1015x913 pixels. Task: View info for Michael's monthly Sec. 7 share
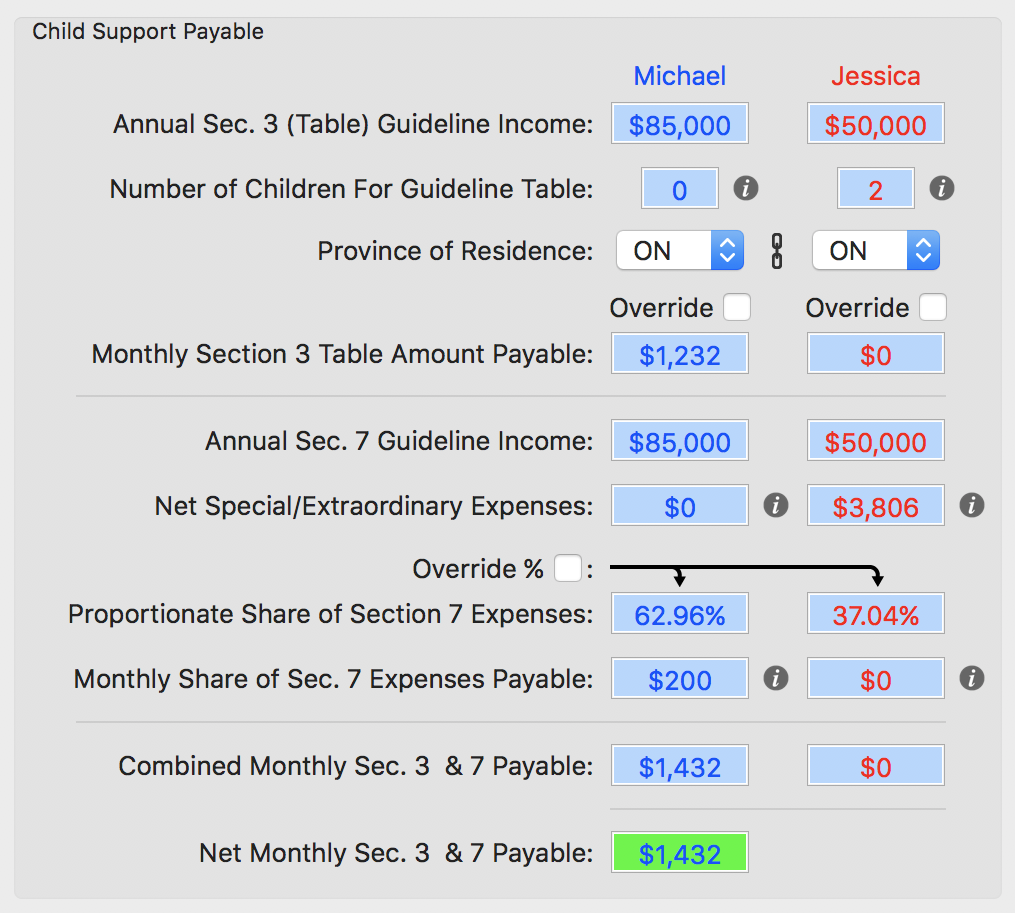[x=775, y=678]
